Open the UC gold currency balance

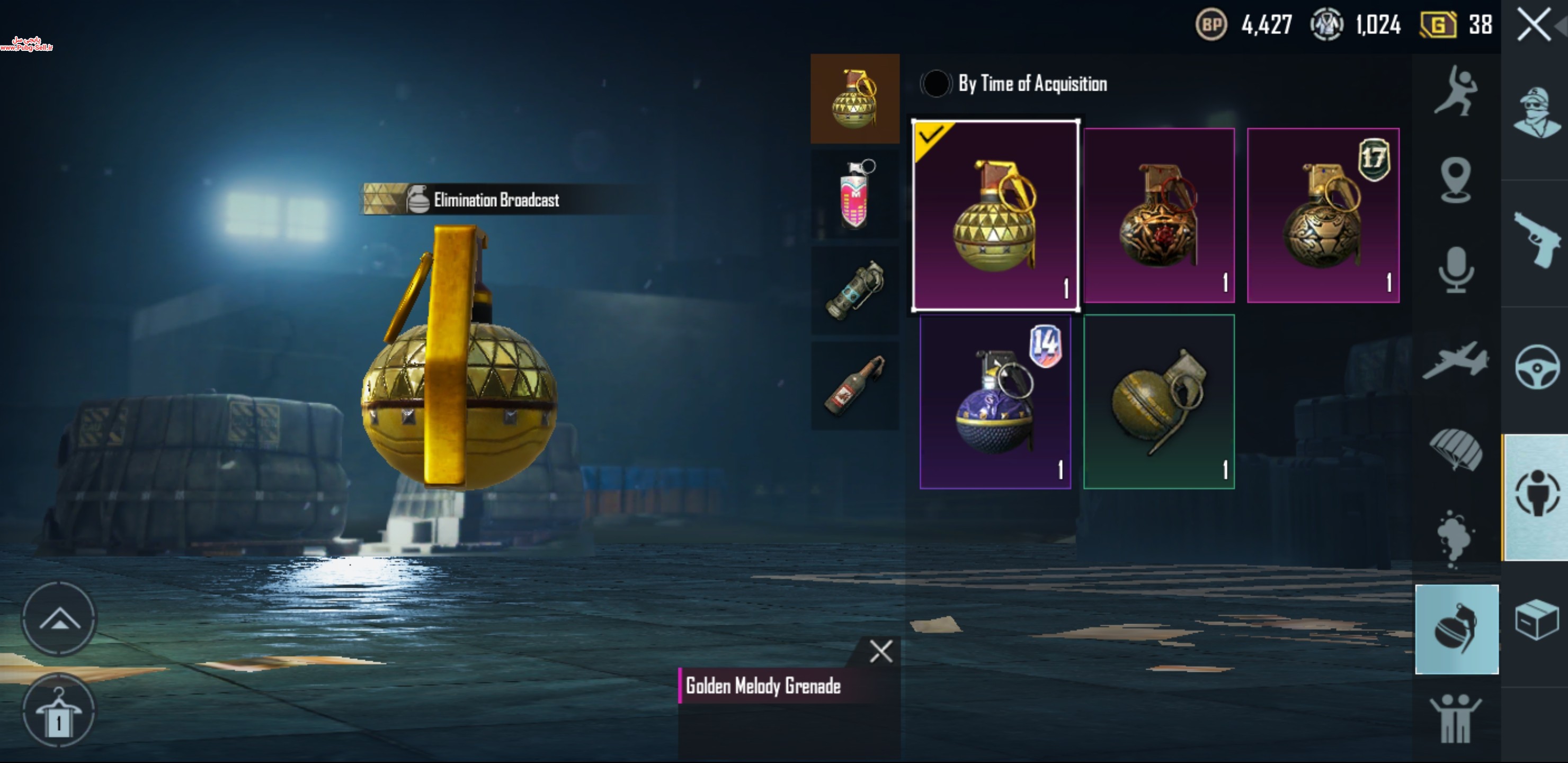[1456, 25]
